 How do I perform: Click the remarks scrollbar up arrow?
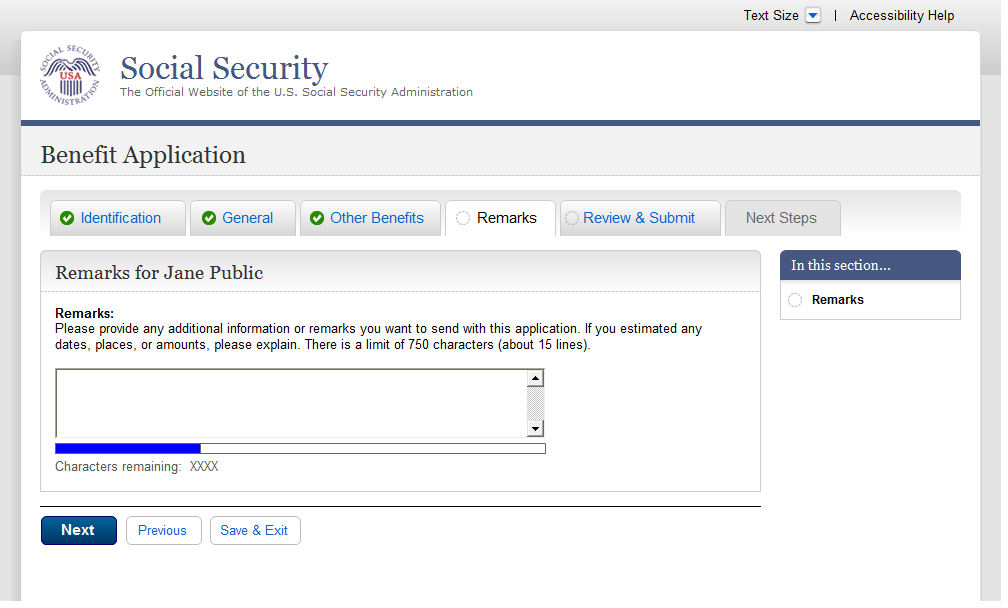click(535, 379)
